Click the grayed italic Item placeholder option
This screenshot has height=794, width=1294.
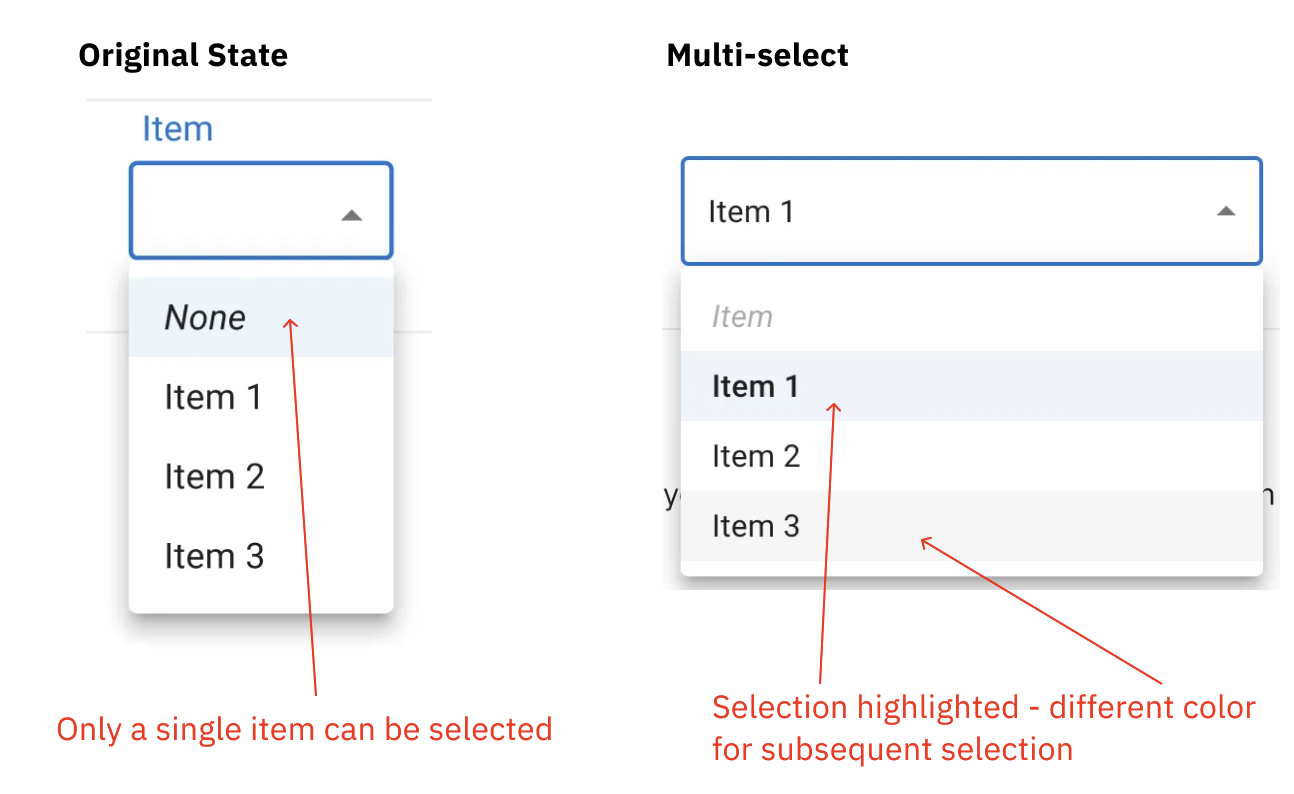tap(742, 317)
